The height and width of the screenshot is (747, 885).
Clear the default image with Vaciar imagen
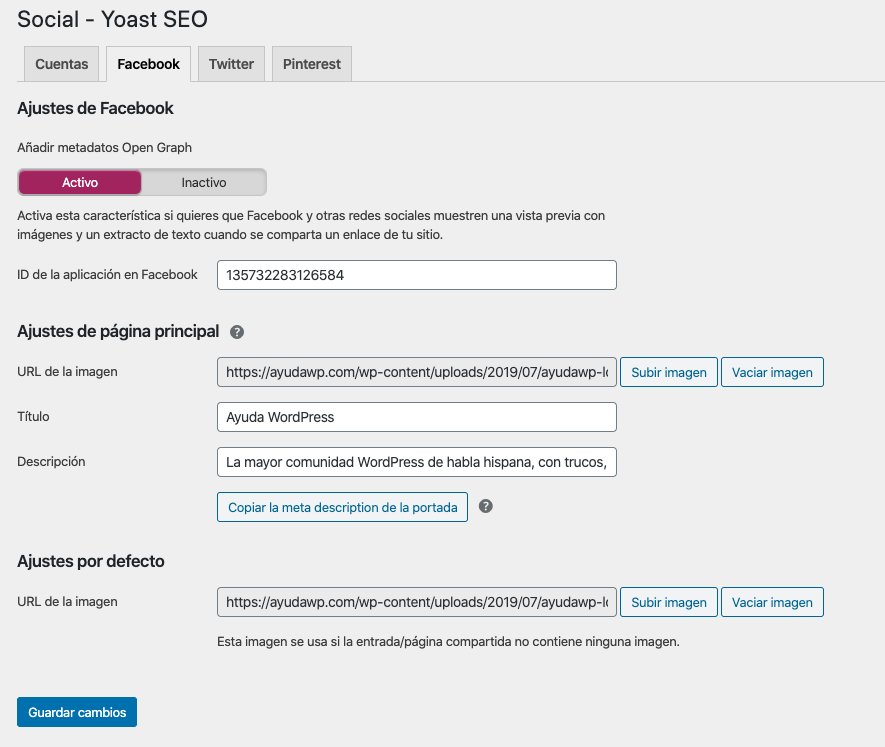(772, 602)
